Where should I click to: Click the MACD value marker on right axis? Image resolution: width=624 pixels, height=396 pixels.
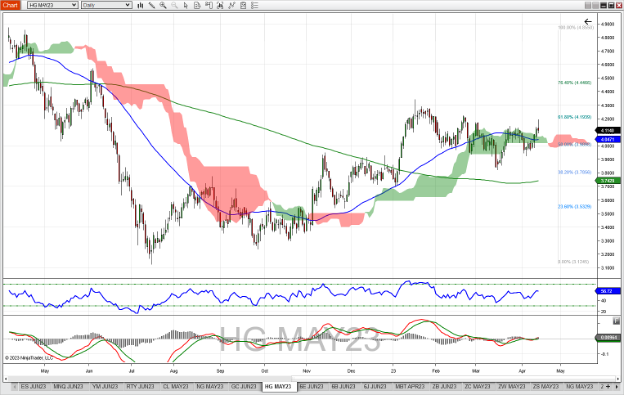(608, 338)
